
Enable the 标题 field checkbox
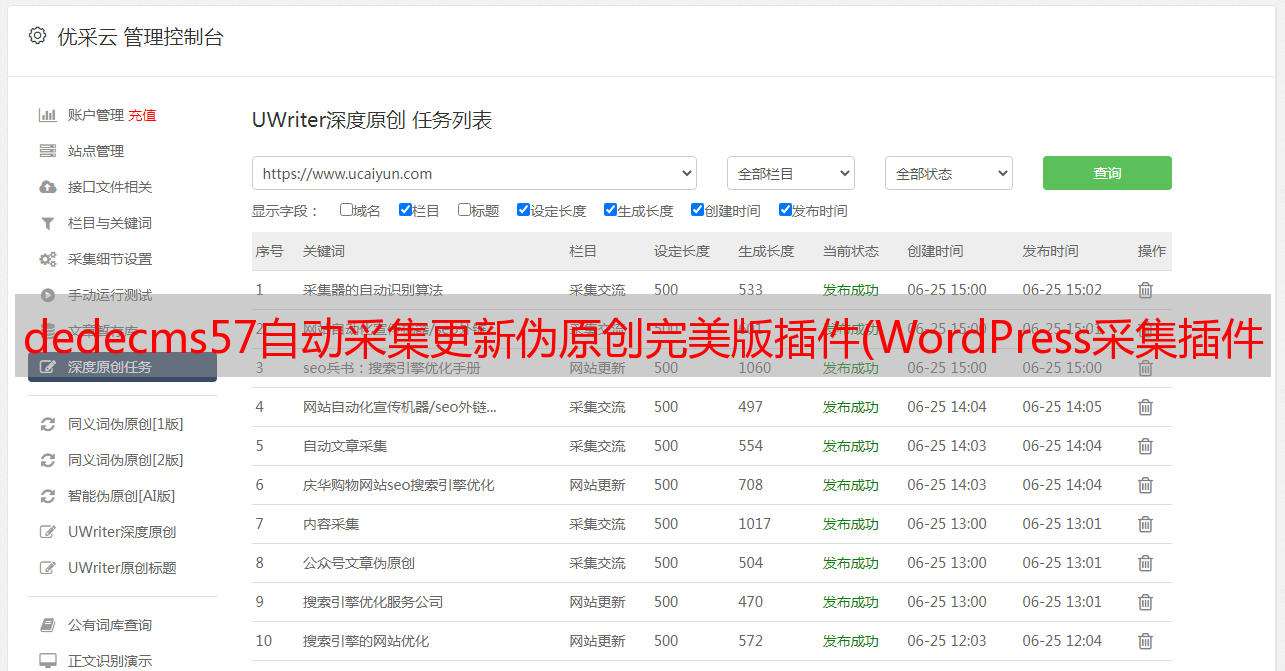pos(464,210)
